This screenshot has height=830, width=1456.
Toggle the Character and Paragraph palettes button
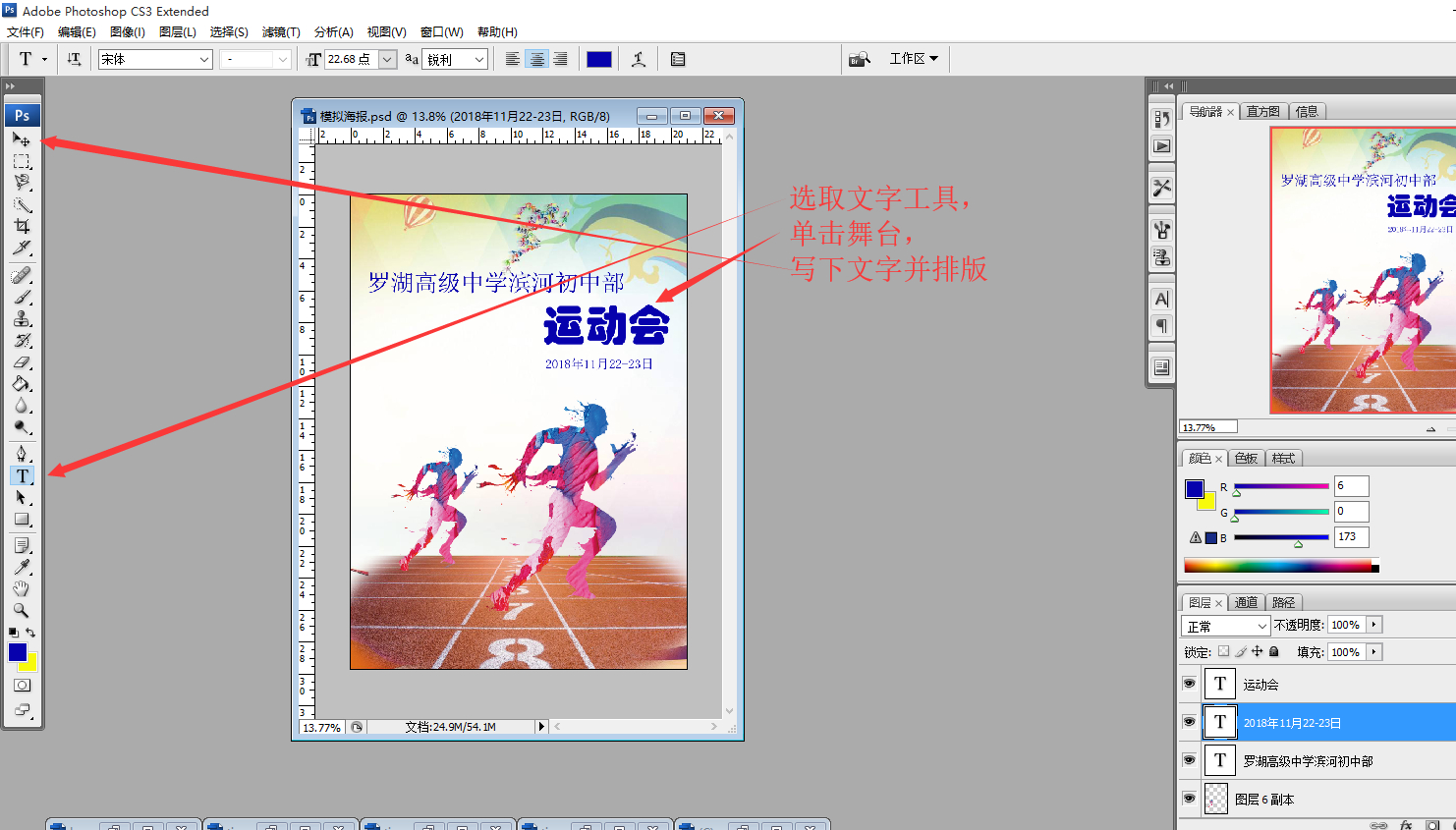point(678,59)
